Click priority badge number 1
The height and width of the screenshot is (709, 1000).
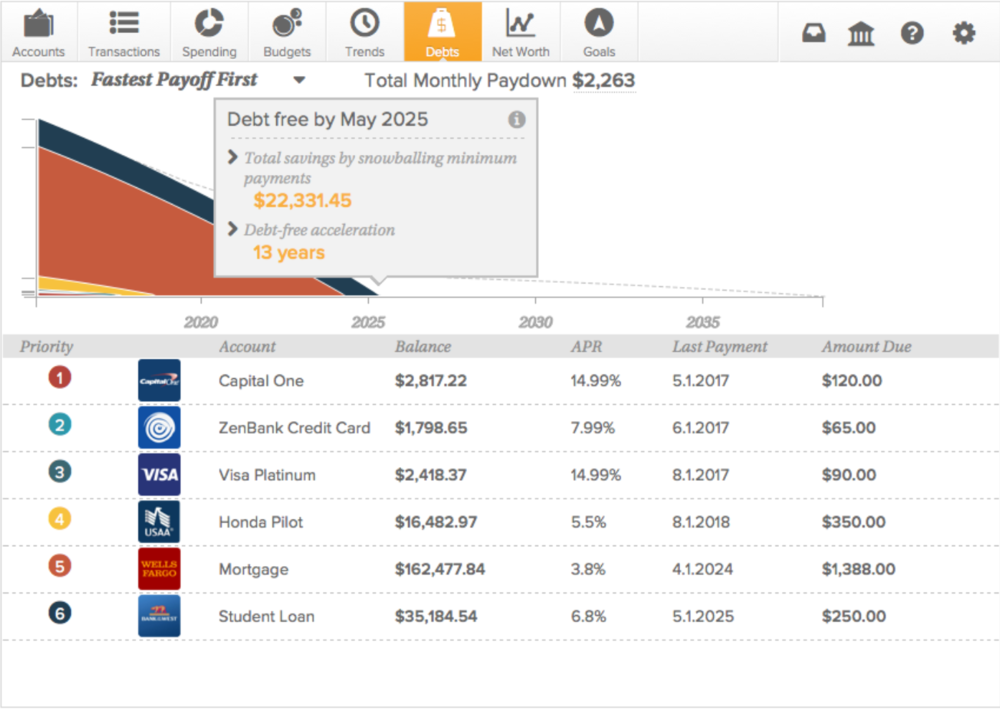click(x=60, y=378)
